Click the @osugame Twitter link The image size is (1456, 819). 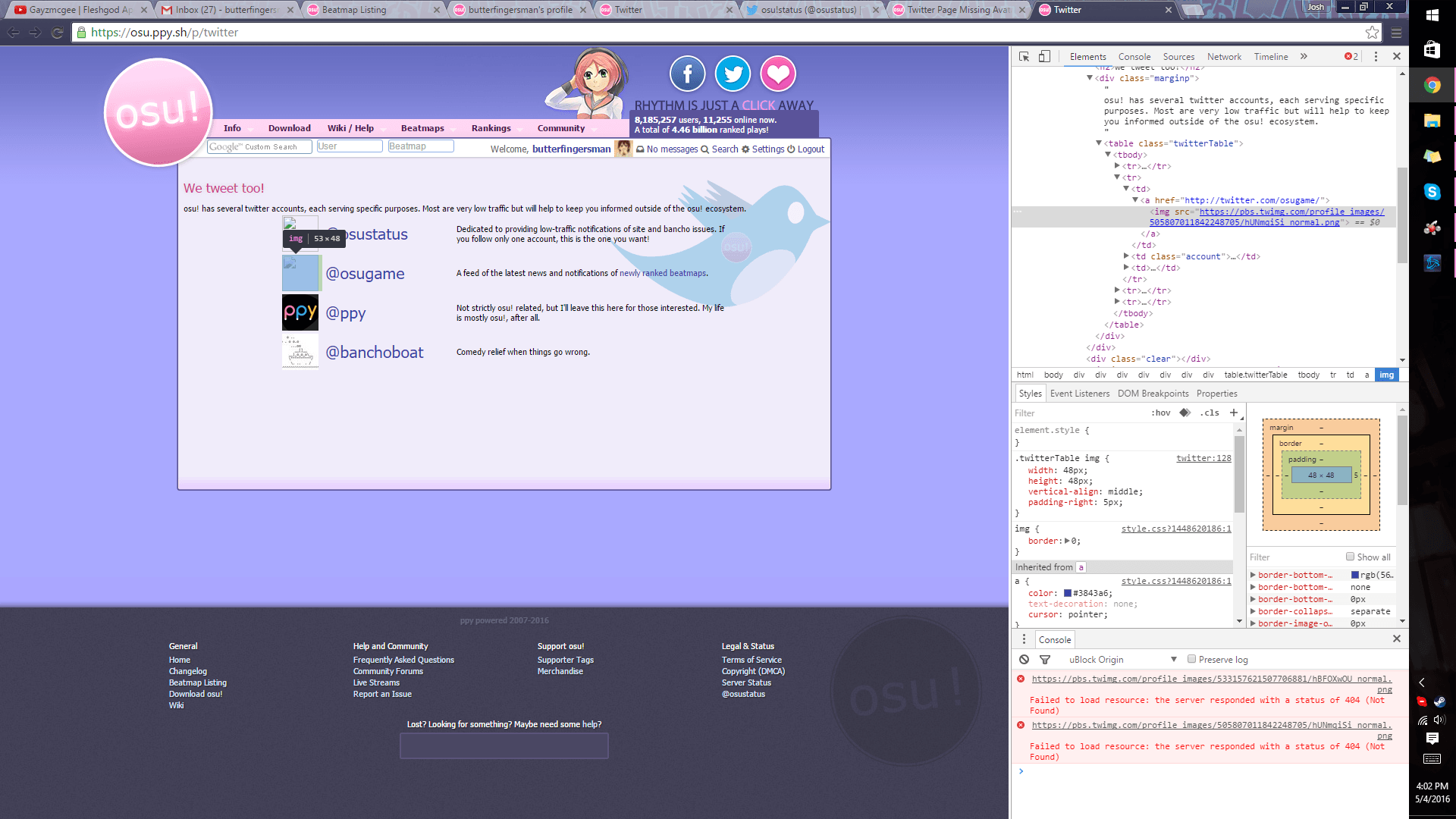click(365, 274)
